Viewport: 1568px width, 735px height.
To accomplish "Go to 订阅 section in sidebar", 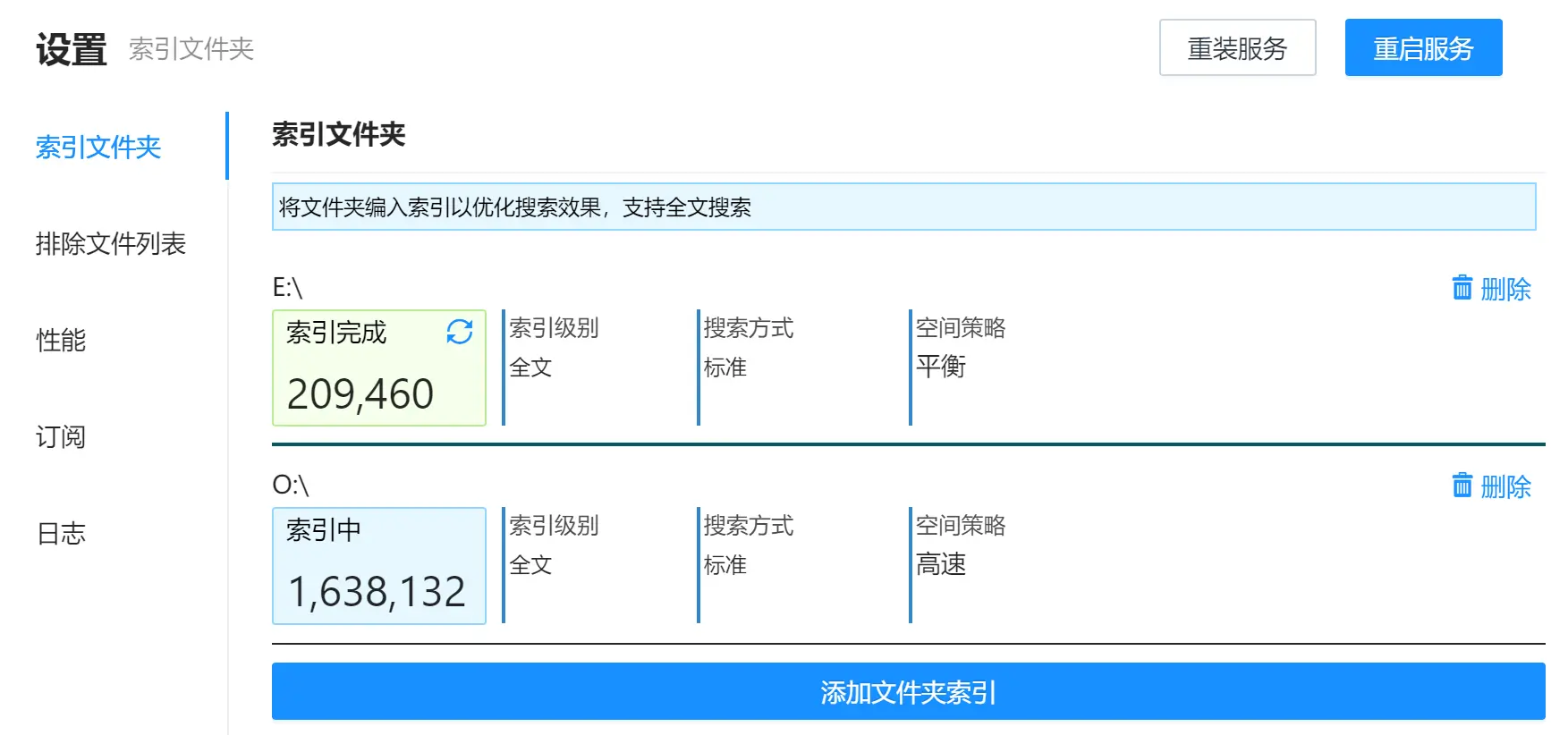I will [61, 436].
